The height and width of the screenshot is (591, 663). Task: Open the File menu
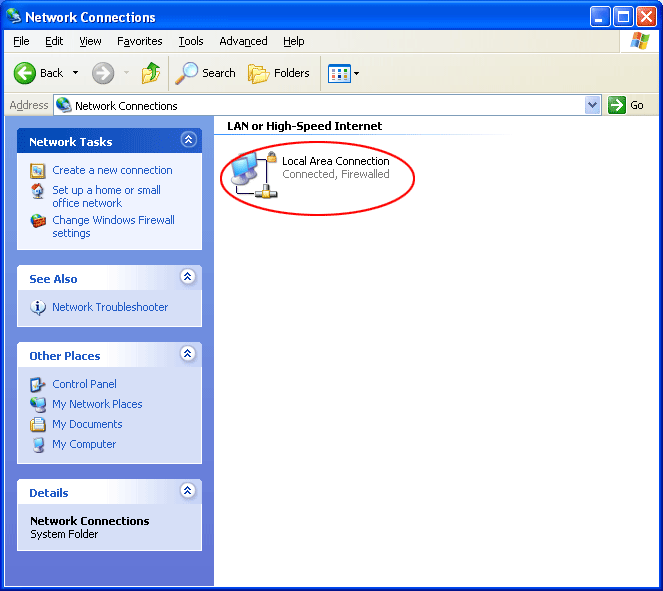(x=21, y=41)
